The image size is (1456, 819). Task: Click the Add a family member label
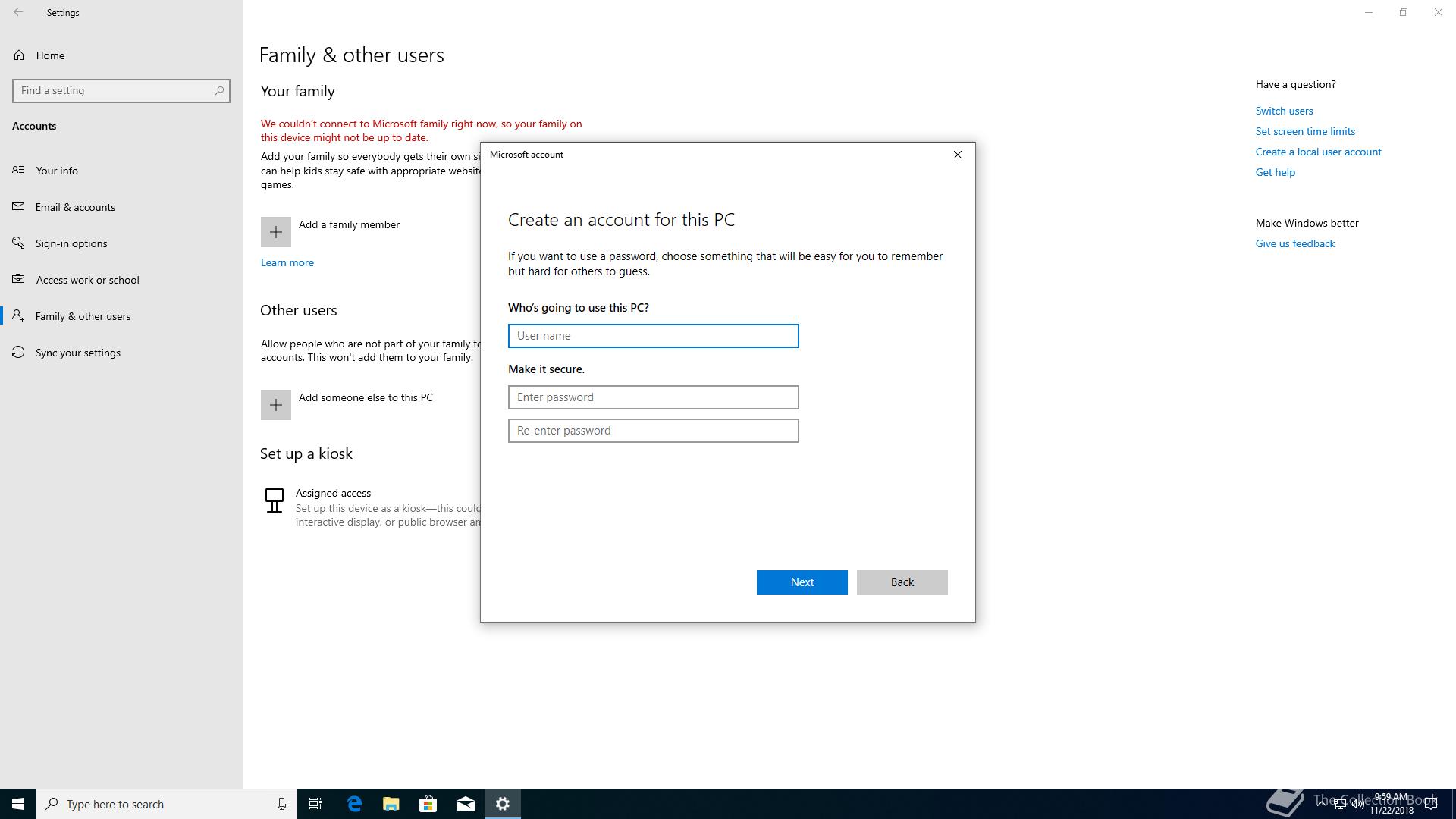point(349,224)
